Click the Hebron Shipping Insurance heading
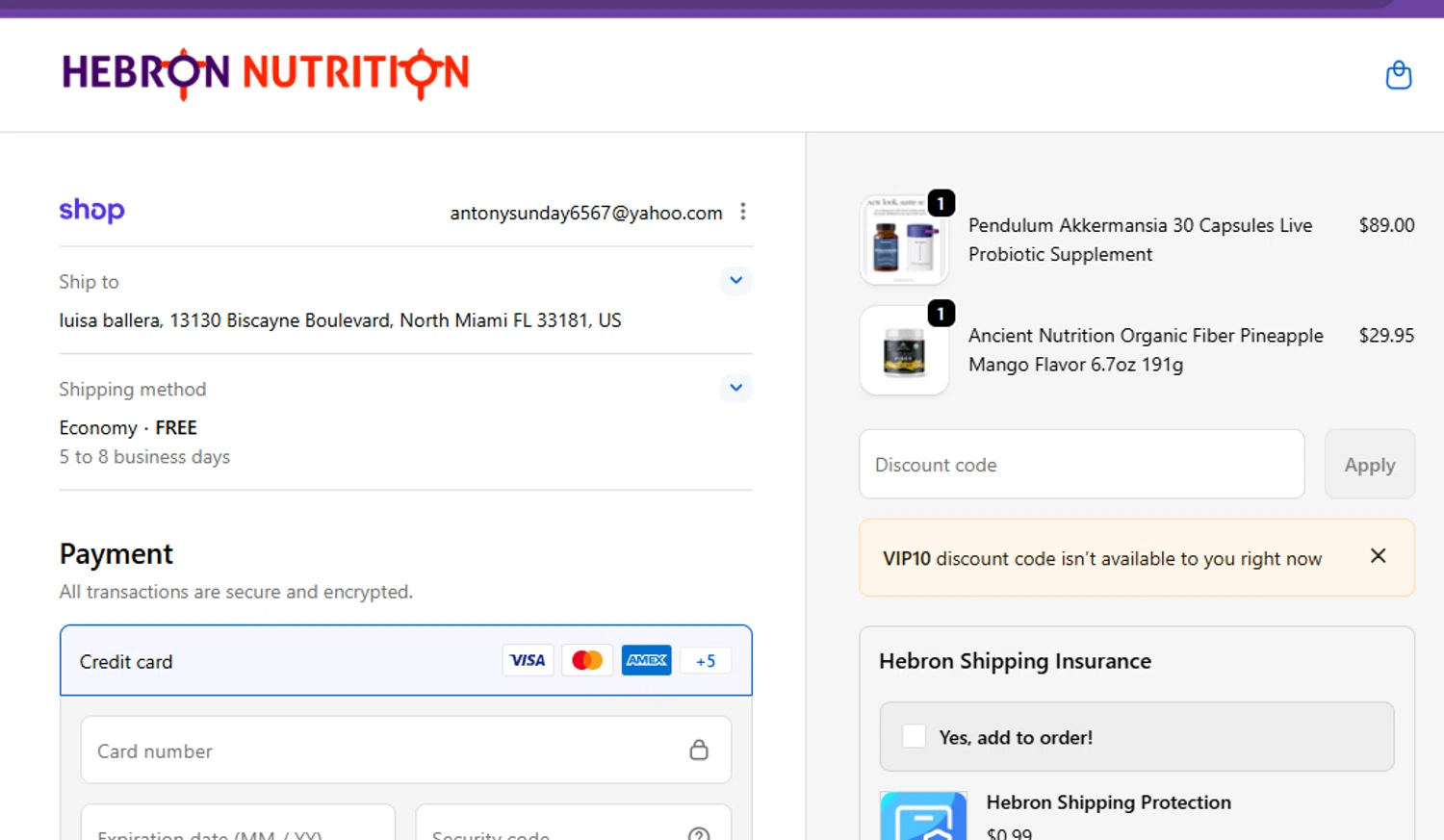 1015,661
